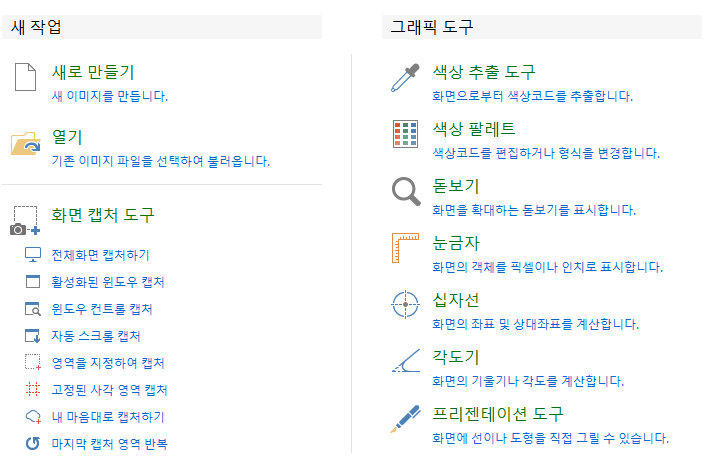Click the 마지막 캡처 영역 반복 repeat icon
Image resolution: width=707 pixels, height=471 pixels.
(x=32, y=444)
